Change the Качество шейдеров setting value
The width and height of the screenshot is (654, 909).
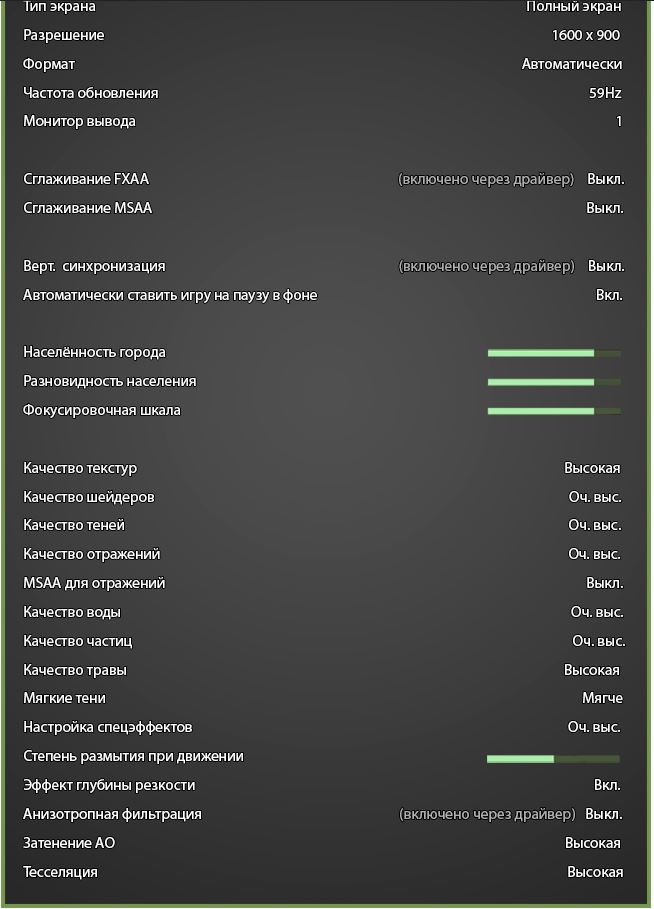point(595,498)
